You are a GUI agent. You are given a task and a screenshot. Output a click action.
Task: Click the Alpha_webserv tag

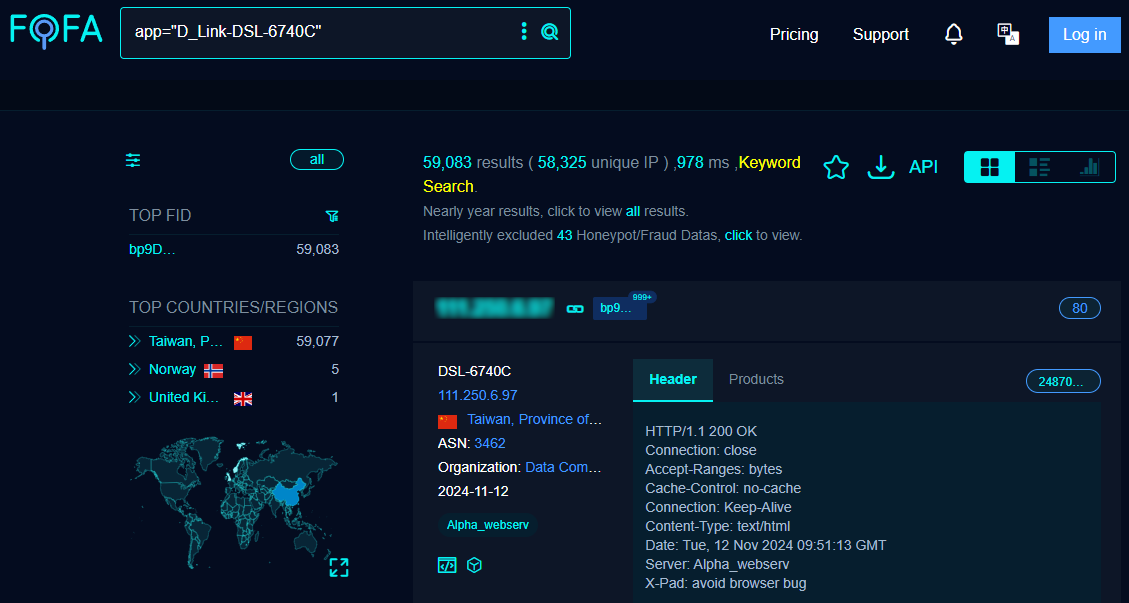[487, 525]
